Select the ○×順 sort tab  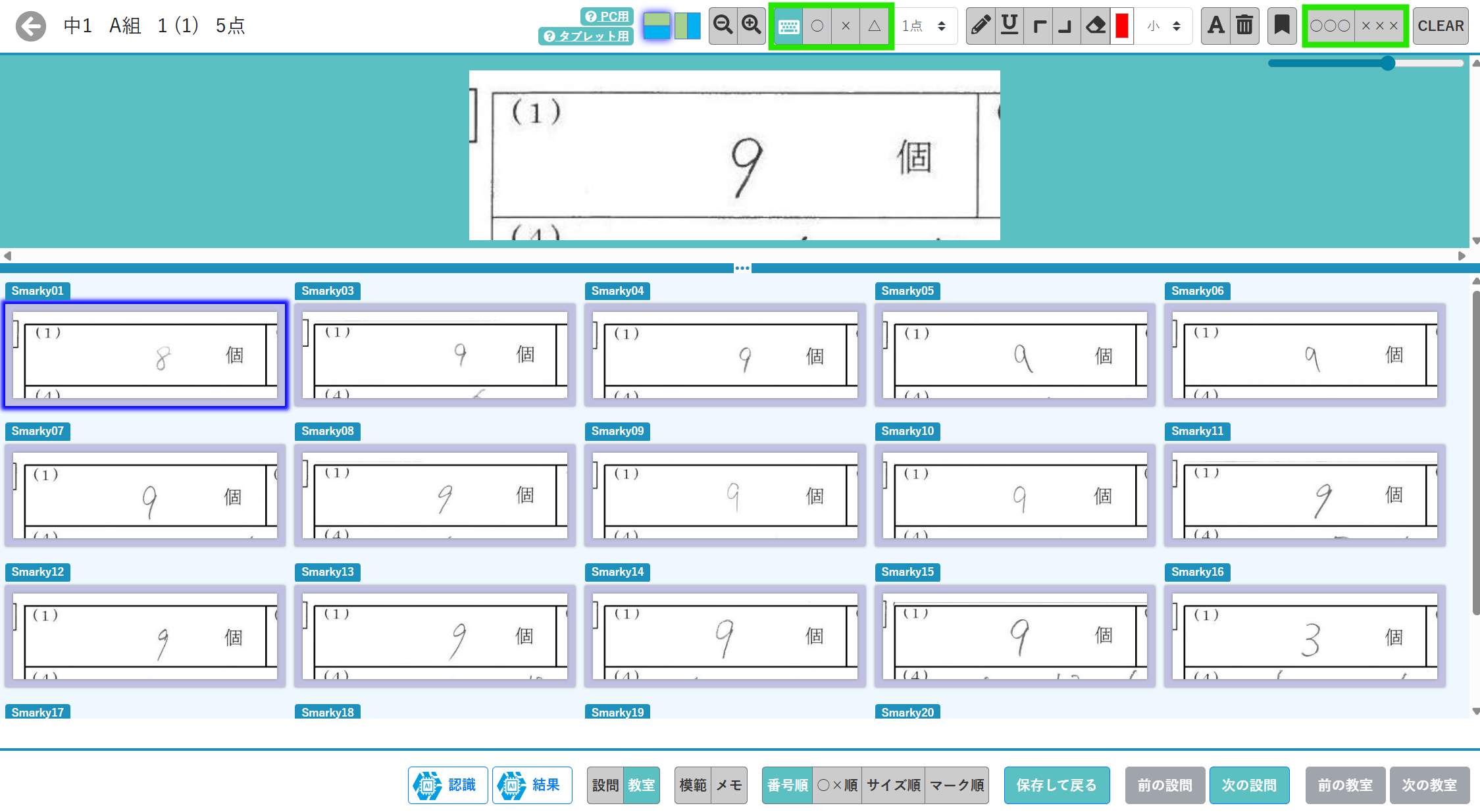coord(837,785)
